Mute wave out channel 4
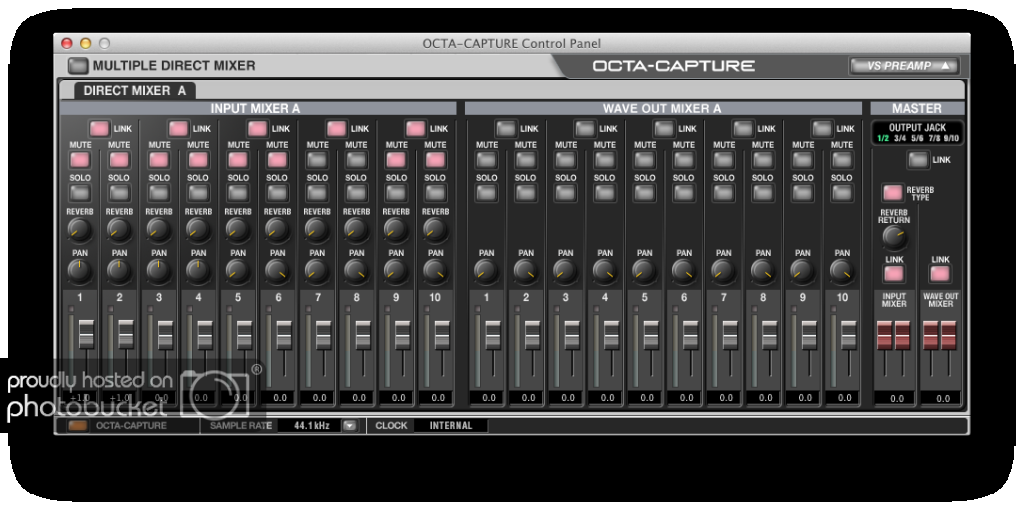The image size is (1024, 510). tap(605, 160)
